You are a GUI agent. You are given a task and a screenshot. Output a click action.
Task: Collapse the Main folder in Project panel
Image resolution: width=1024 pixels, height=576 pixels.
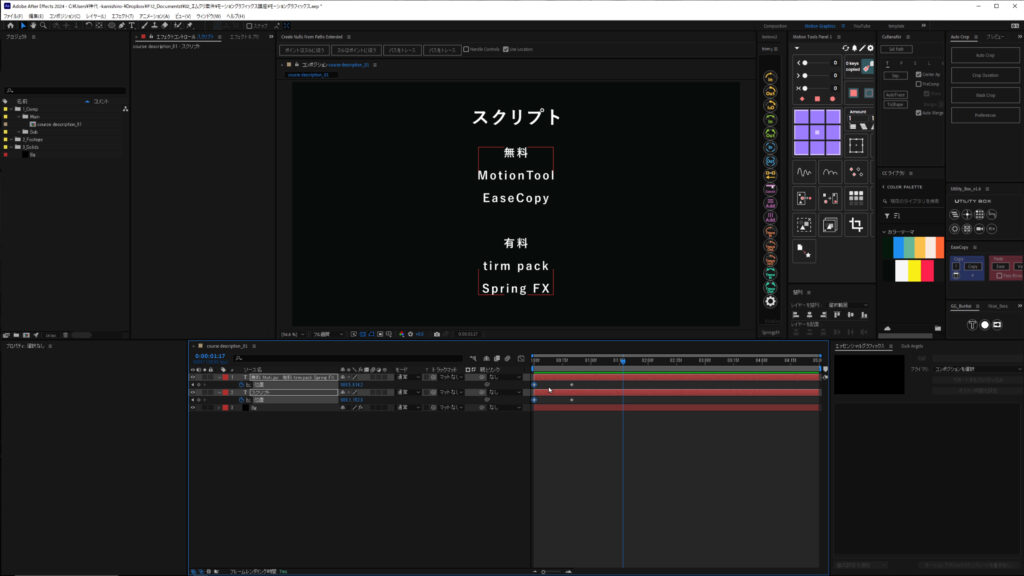pos(21,117)
